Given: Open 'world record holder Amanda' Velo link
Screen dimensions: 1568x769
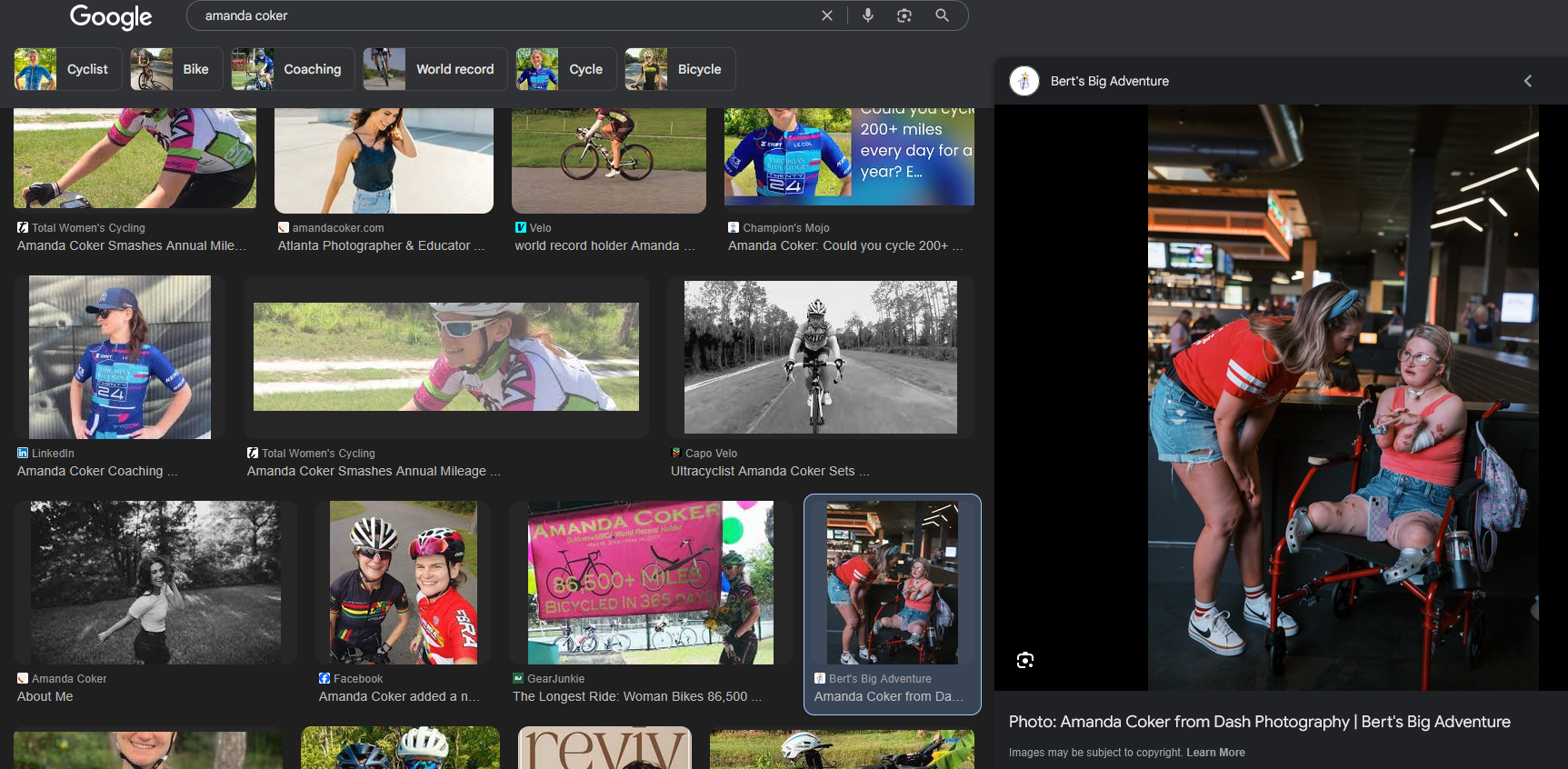Looking at the screenshot, I should (x=604, y=245).
